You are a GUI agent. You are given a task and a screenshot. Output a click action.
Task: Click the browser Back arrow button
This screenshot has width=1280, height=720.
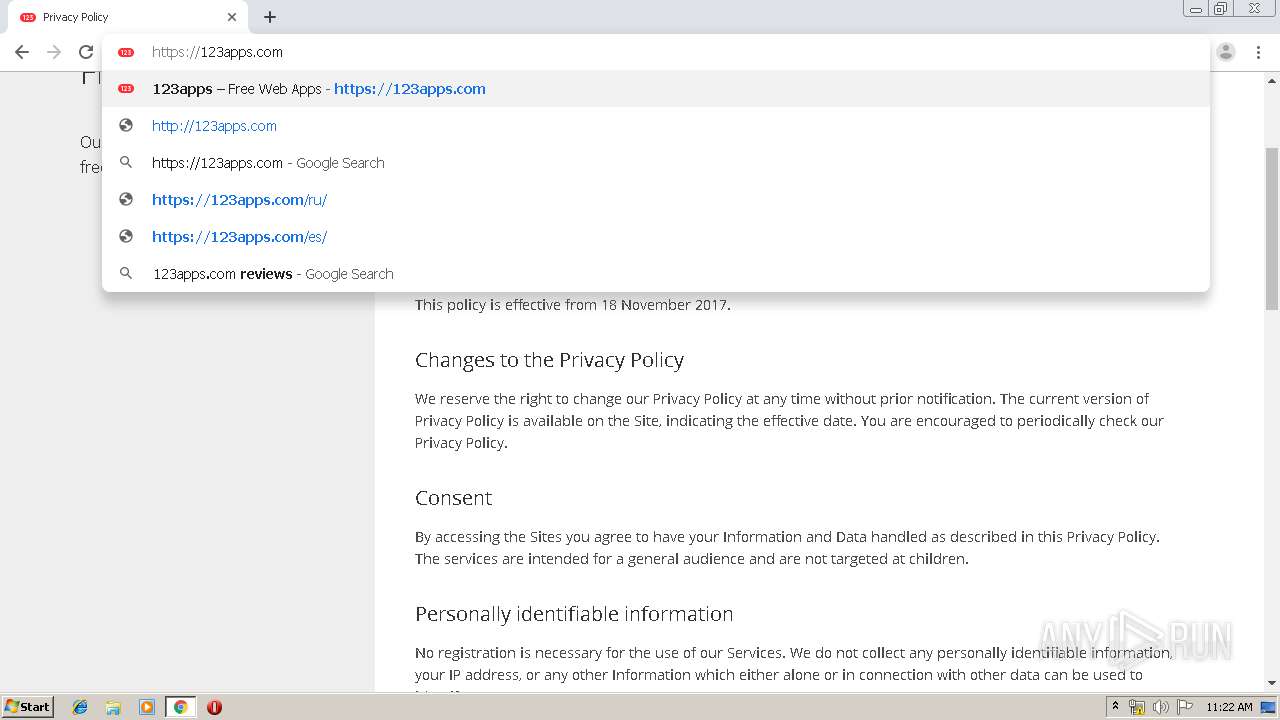22,52
